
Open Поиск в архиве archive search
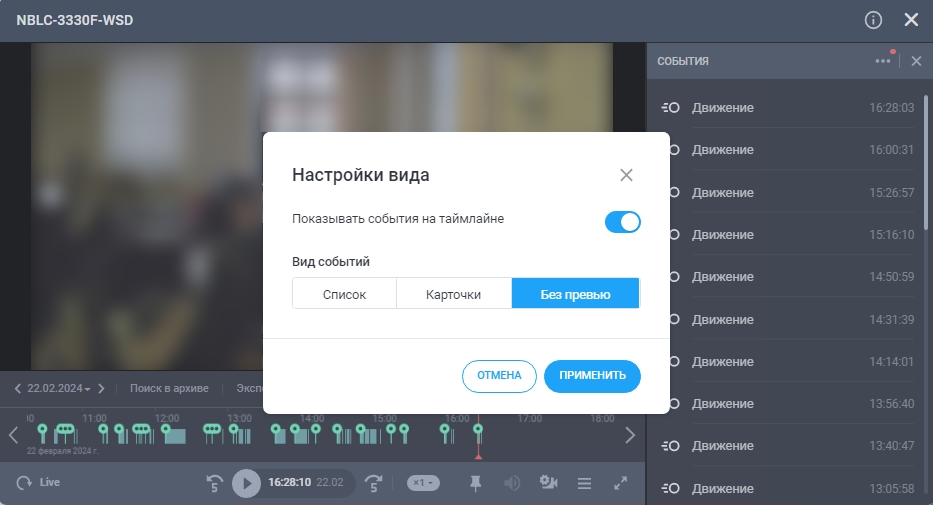click(x=169, y=388)
